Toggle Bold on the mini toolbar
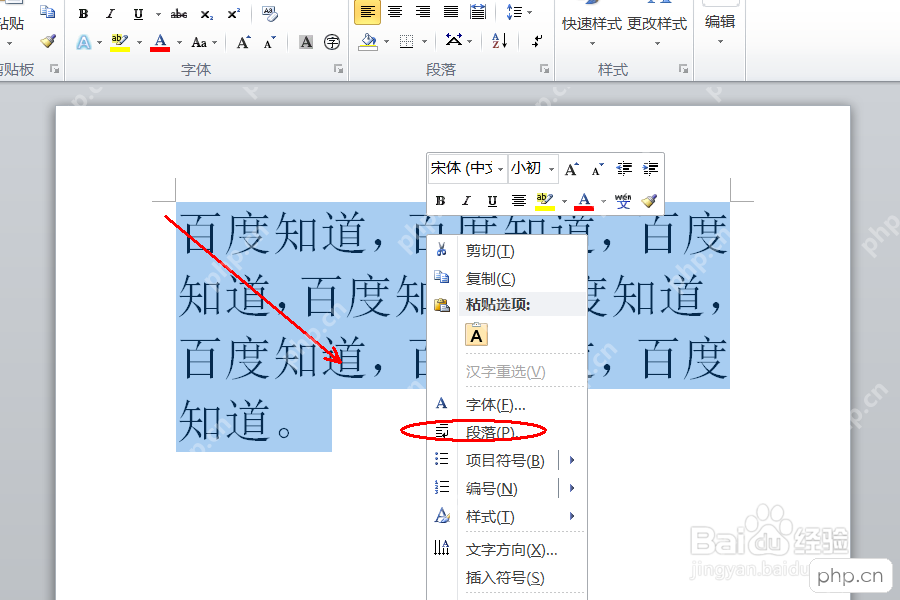Screen dimensions: 900x600 (x=440, y=201)
